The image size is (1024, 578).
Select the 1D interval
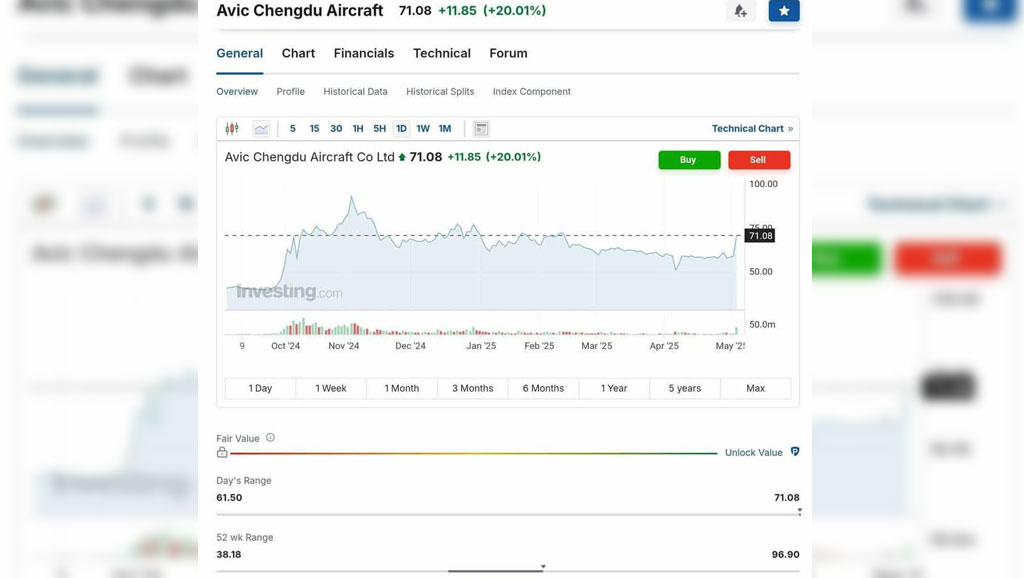(401, 129)
